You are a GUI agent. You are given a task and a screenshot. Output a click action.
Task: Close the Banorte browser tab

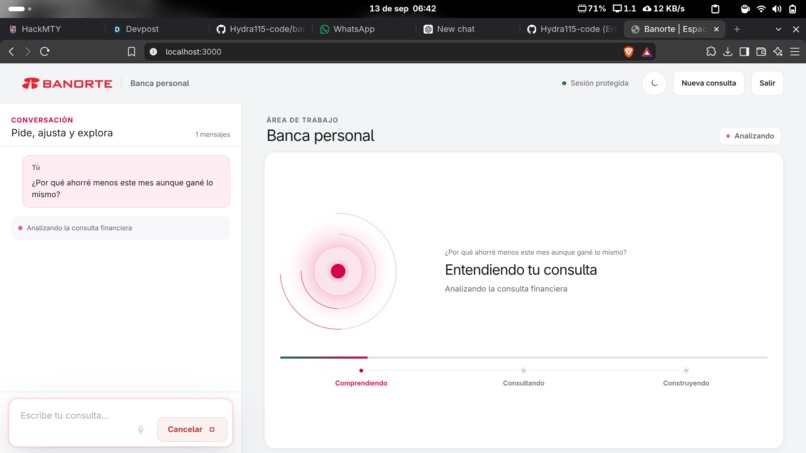click(716, 29)
